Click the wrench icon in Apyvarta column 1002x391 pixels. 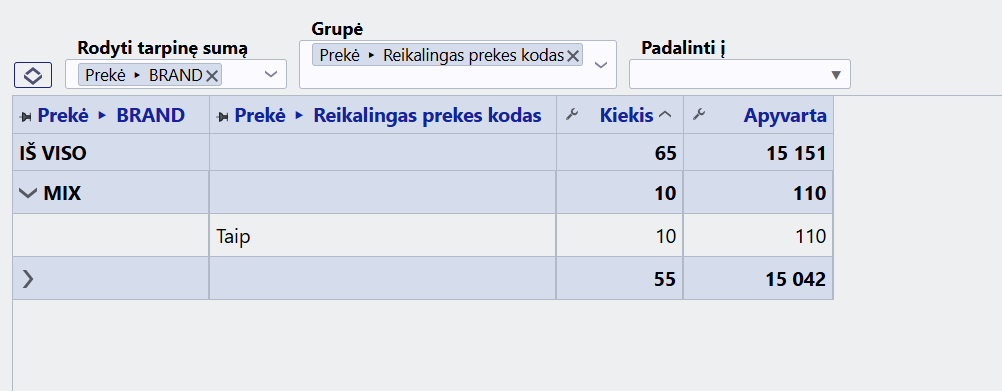click(699, 115)
